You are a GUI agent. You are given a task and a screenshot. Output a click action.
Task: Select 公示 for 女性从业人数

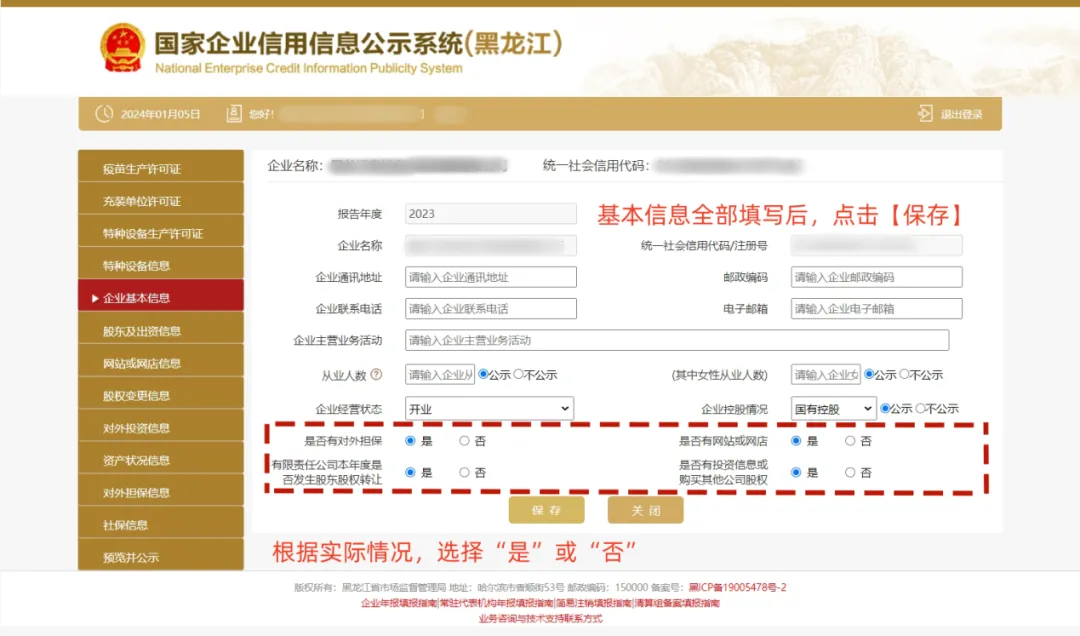(869, 374)
